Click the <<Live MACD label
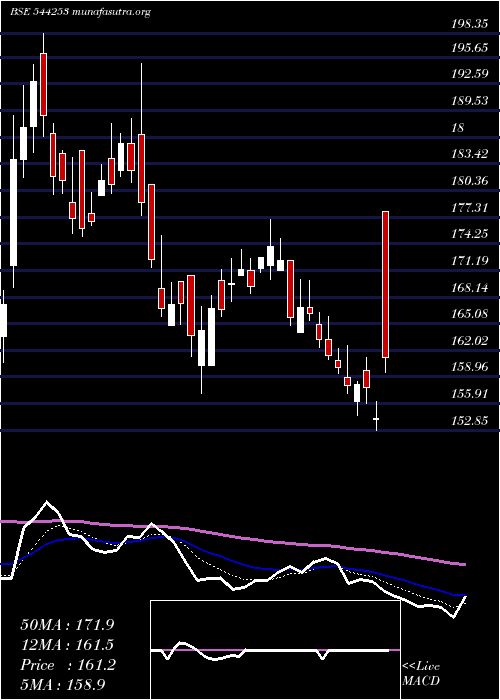500x700 pixels. (421, 674)
